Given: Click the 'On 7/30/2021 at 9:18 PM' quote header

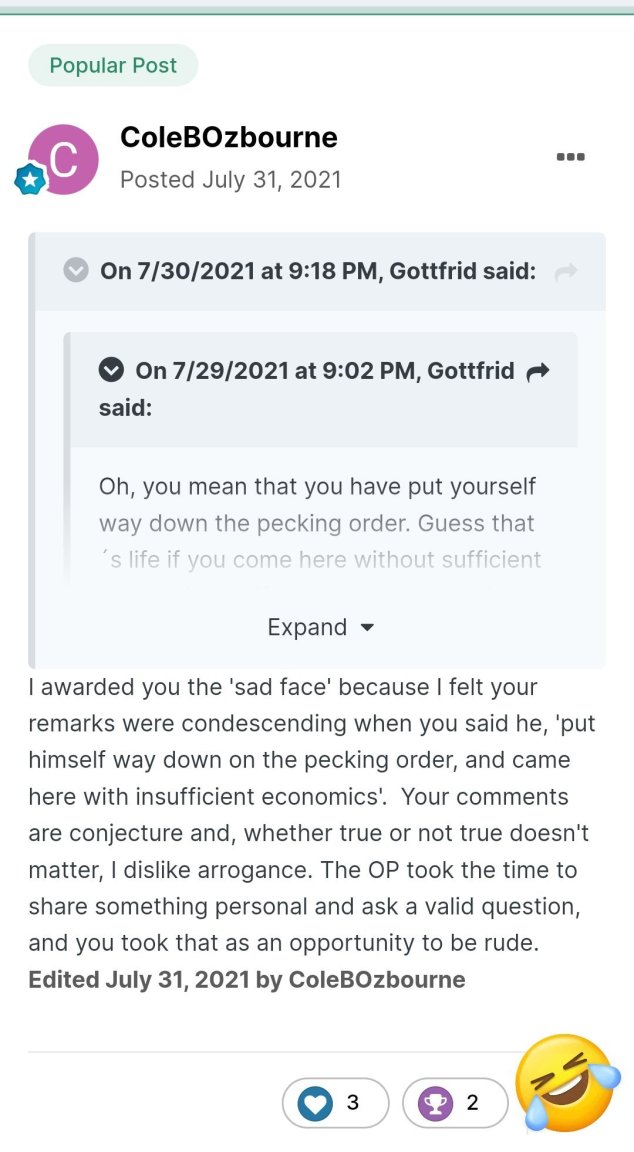Looking at the screenshot, I should click(x=318, y=271).
